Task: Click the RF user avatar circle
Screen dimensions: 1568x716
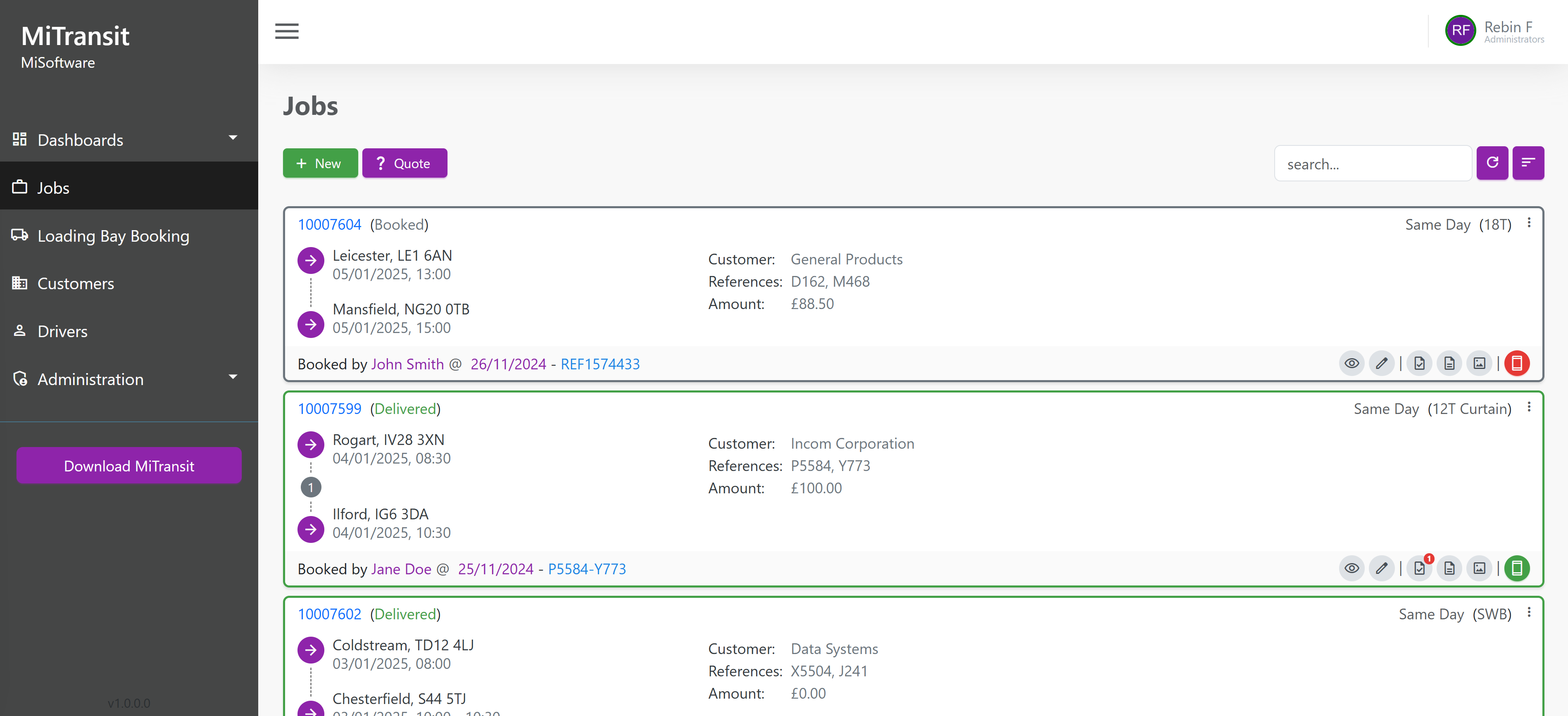Action: click(x=1460, y=31)
